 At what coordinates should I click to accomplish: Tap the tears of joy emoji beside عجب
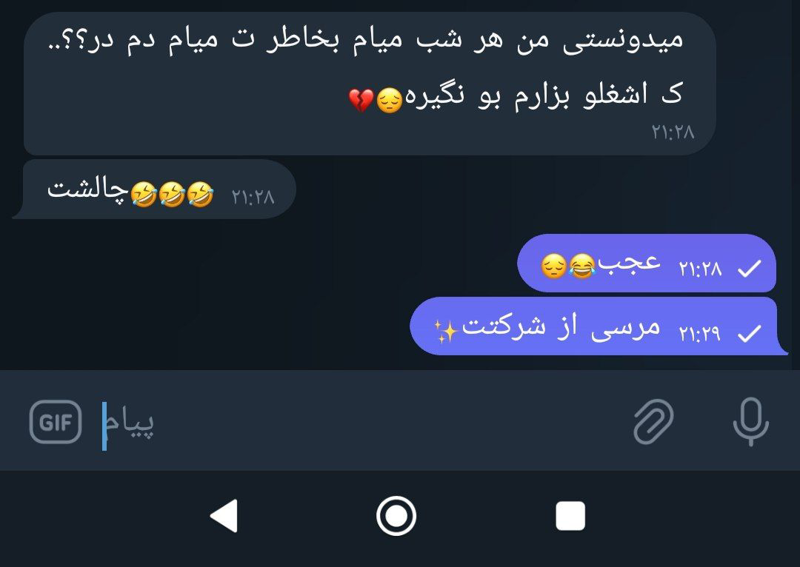(x=582, y=266)
